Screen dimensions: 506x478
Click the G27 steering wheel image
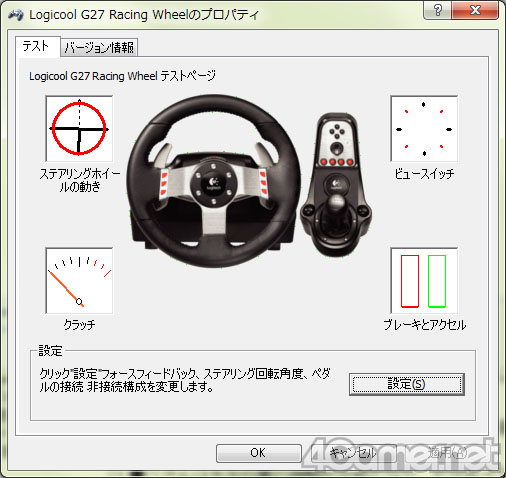tap(213, 182)
